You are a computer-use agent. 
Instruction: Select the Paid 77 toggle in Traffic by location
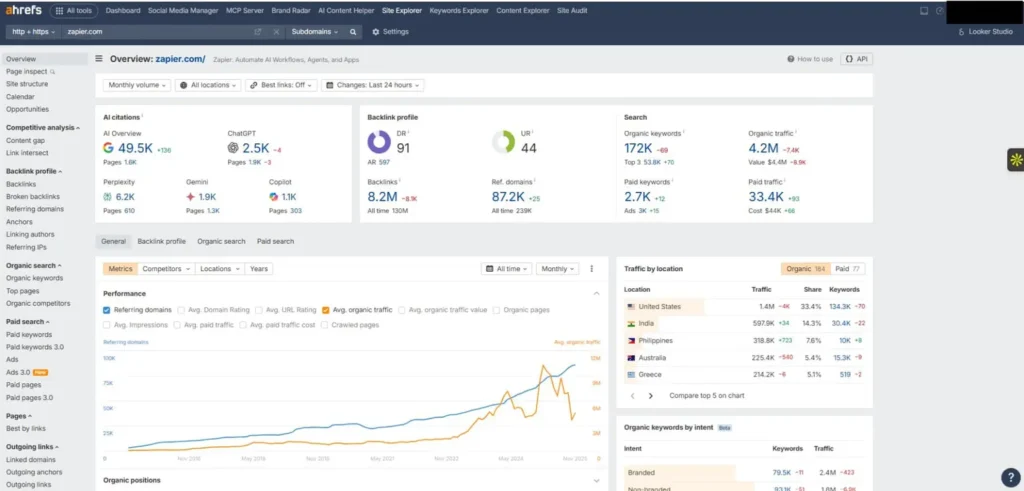tap(848, 269)
